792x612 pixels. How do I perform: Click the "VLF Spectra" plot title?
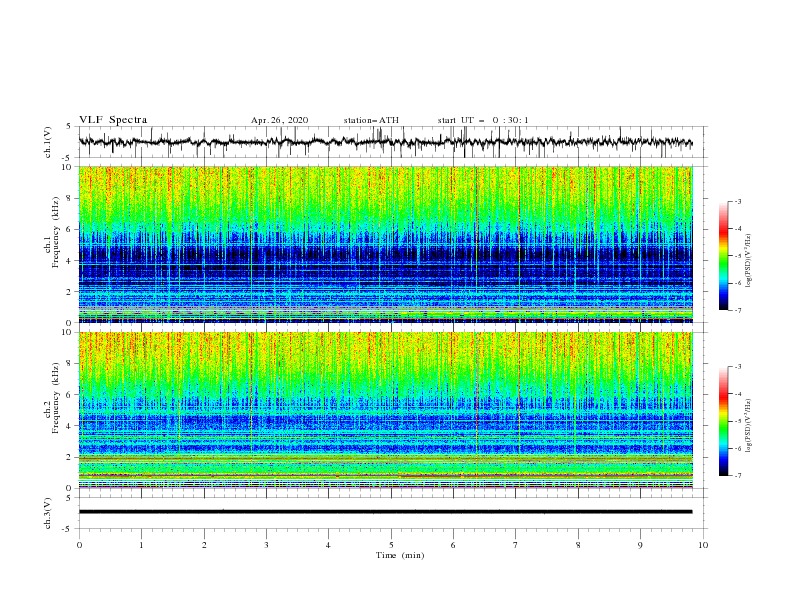point(113,120)
